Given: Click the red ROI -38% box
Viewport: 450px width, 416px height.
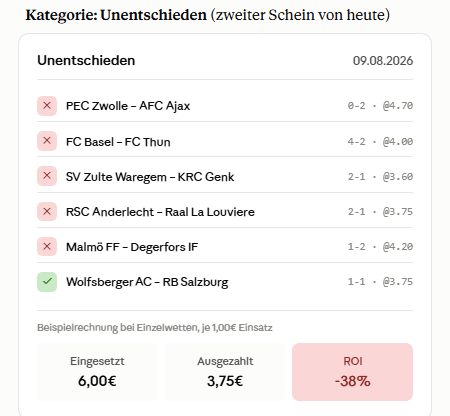Looking at the screenshot, I should pyautogui.click(x=352, y=372).
